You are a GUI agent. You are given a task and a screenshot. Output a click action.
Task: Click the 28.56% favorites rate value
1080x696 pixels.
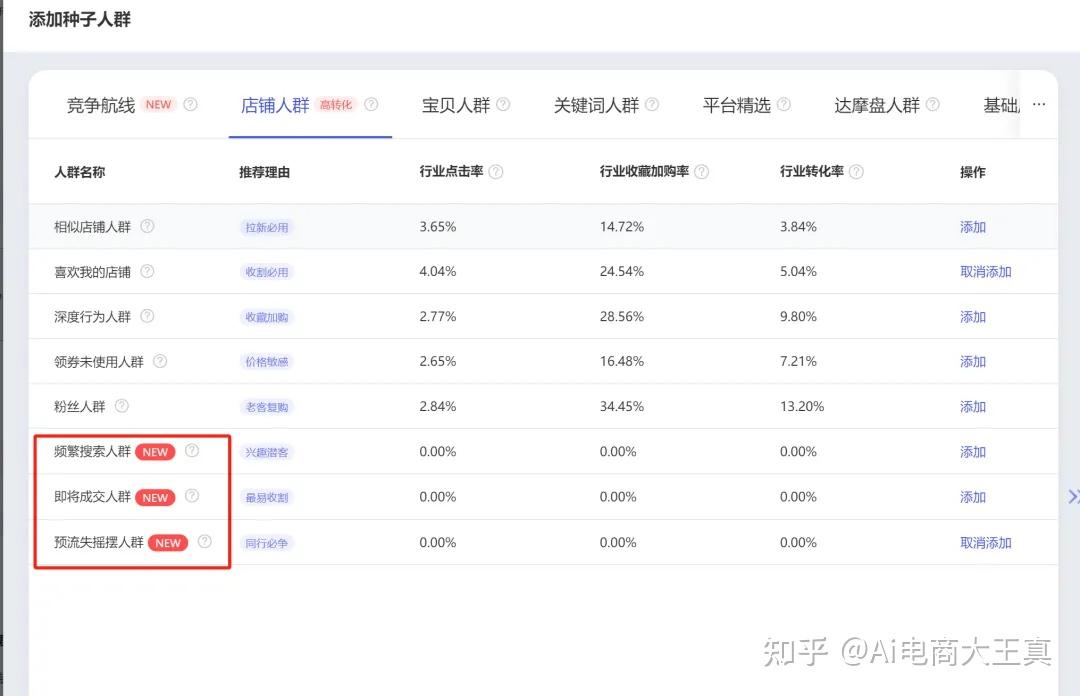[x=621, y=316]
